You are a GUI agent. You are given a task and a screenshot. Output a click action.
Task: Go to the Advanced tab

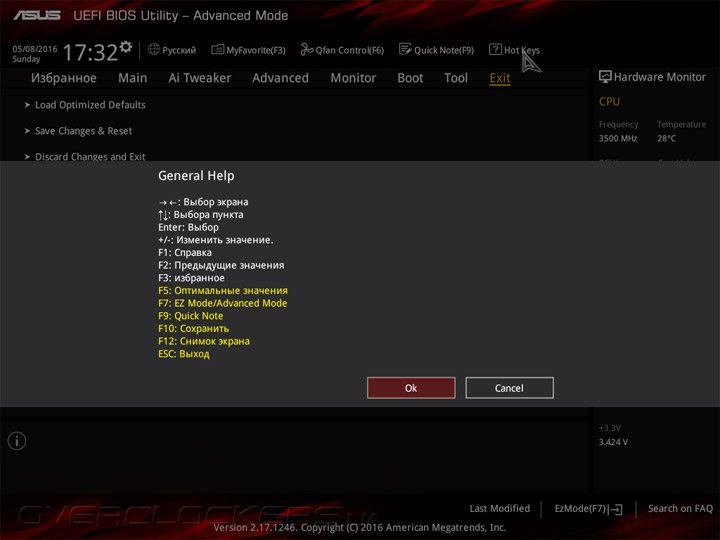[281, 78]
